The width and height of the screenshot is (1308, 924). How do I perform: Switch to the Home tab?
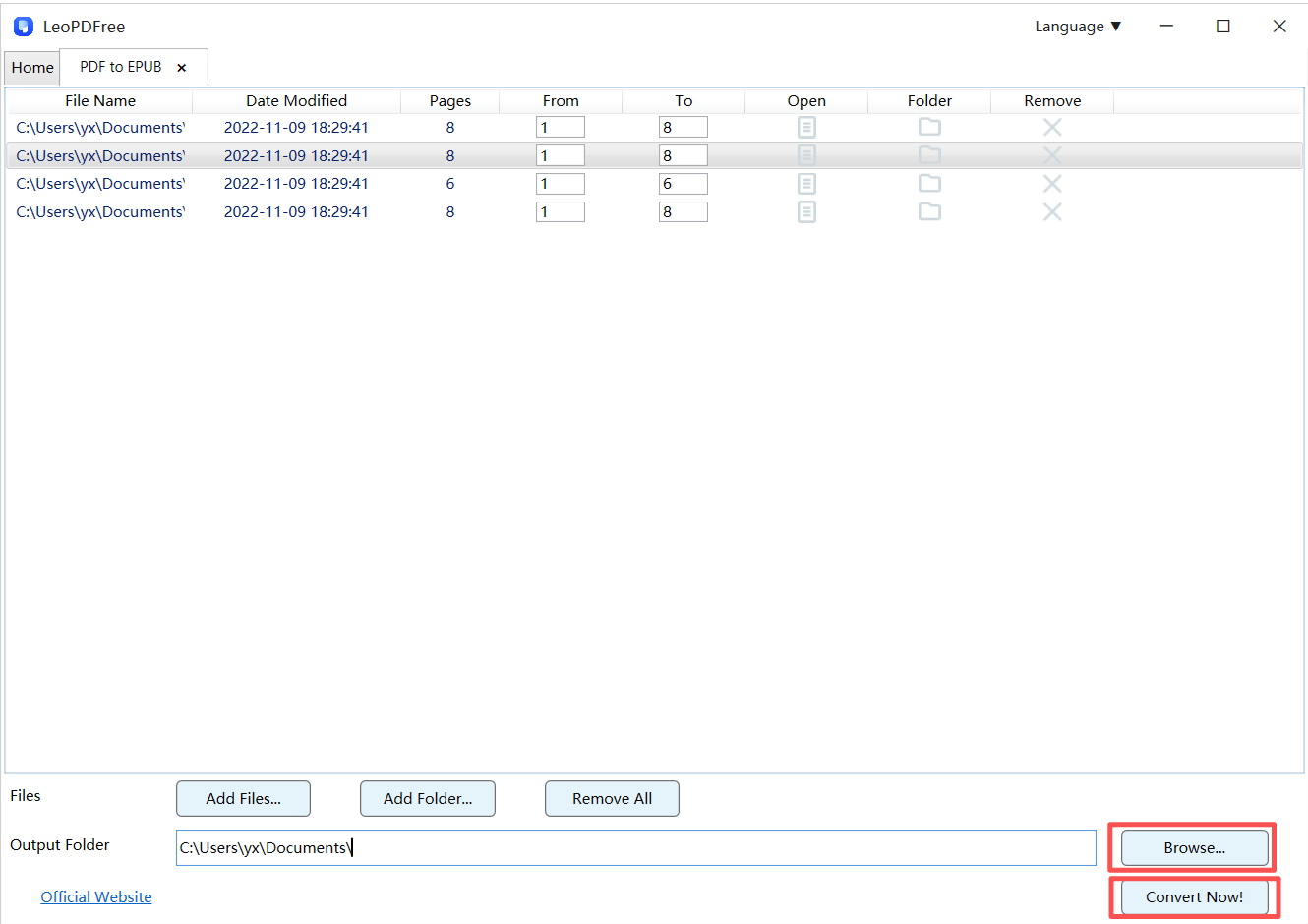32,68
